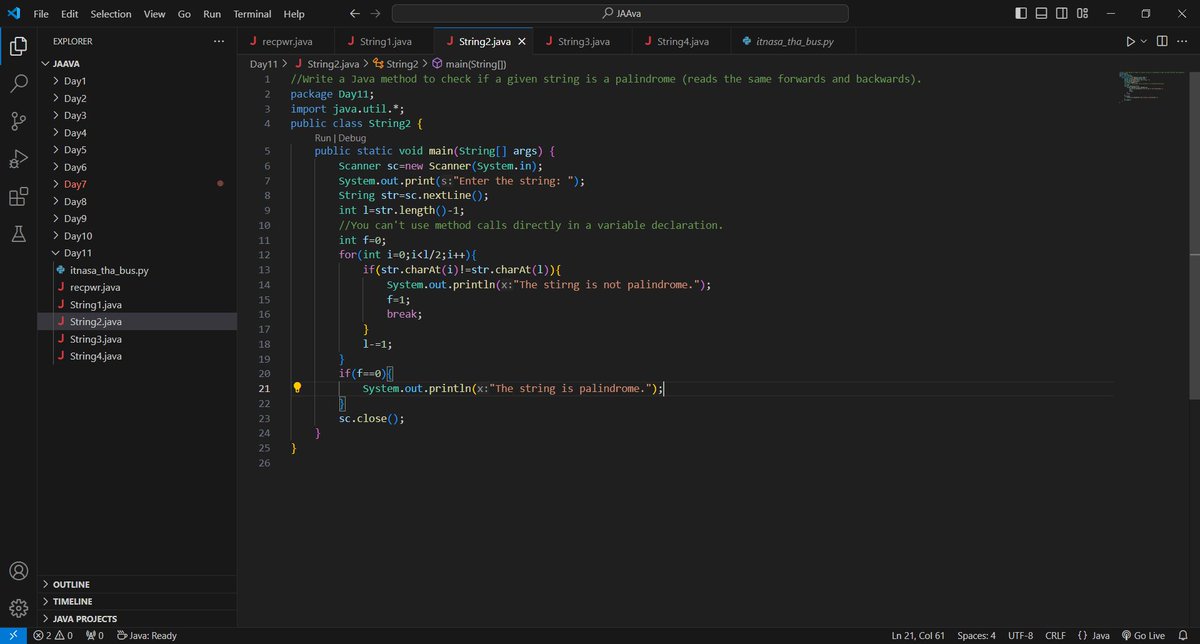Viewport: 1200px width, 644px height.
Task: Open the Accounts icon
Action: tap(18, 571)
